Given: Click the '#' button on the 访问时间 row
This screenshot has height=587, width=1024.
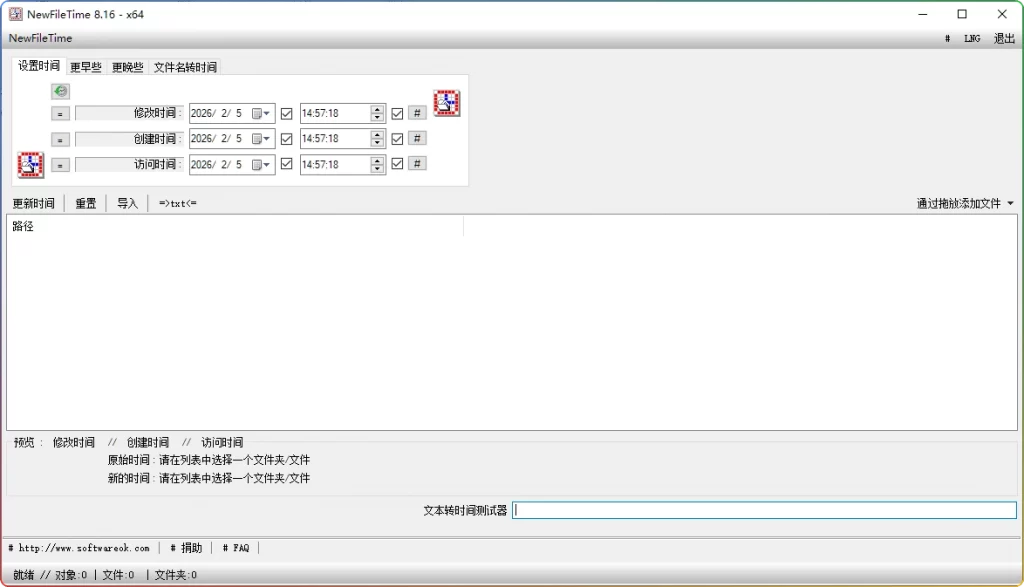Looking at the screenshot, I should [417, 164].
